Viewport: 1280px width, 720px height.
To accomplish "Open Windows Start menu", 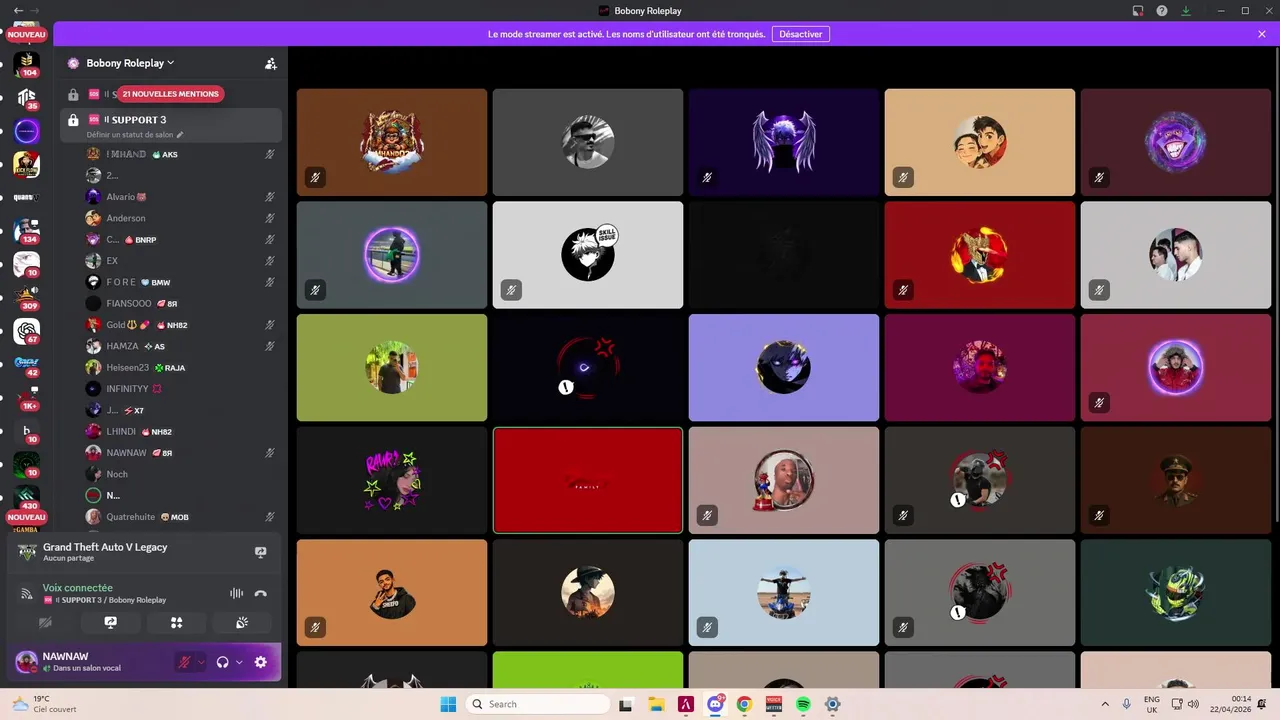I will coord(448,704).
